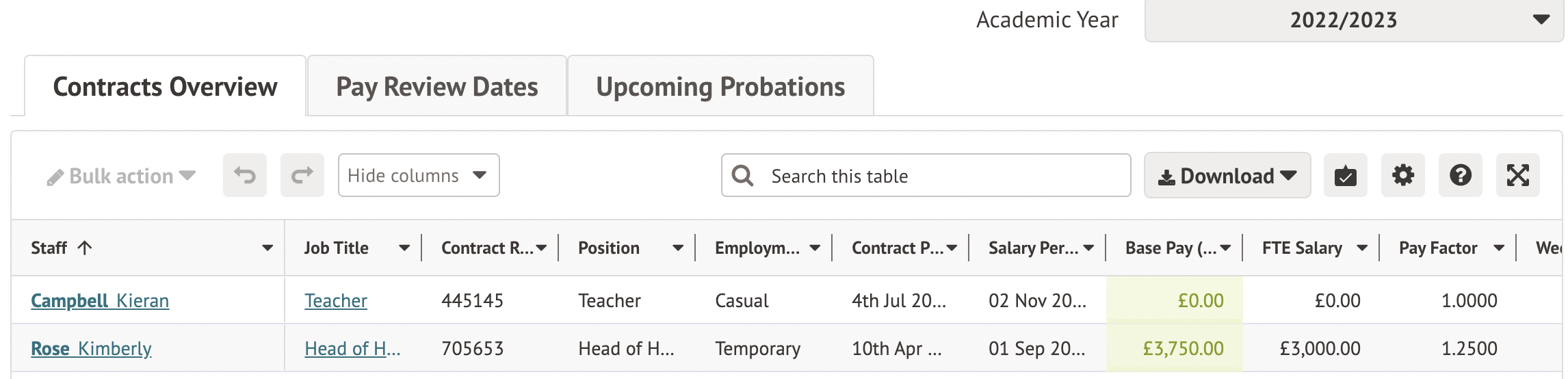Open the FTE Salary column menu arrow
This screenshot has width=1568, height=379.
coord(1362,248)
